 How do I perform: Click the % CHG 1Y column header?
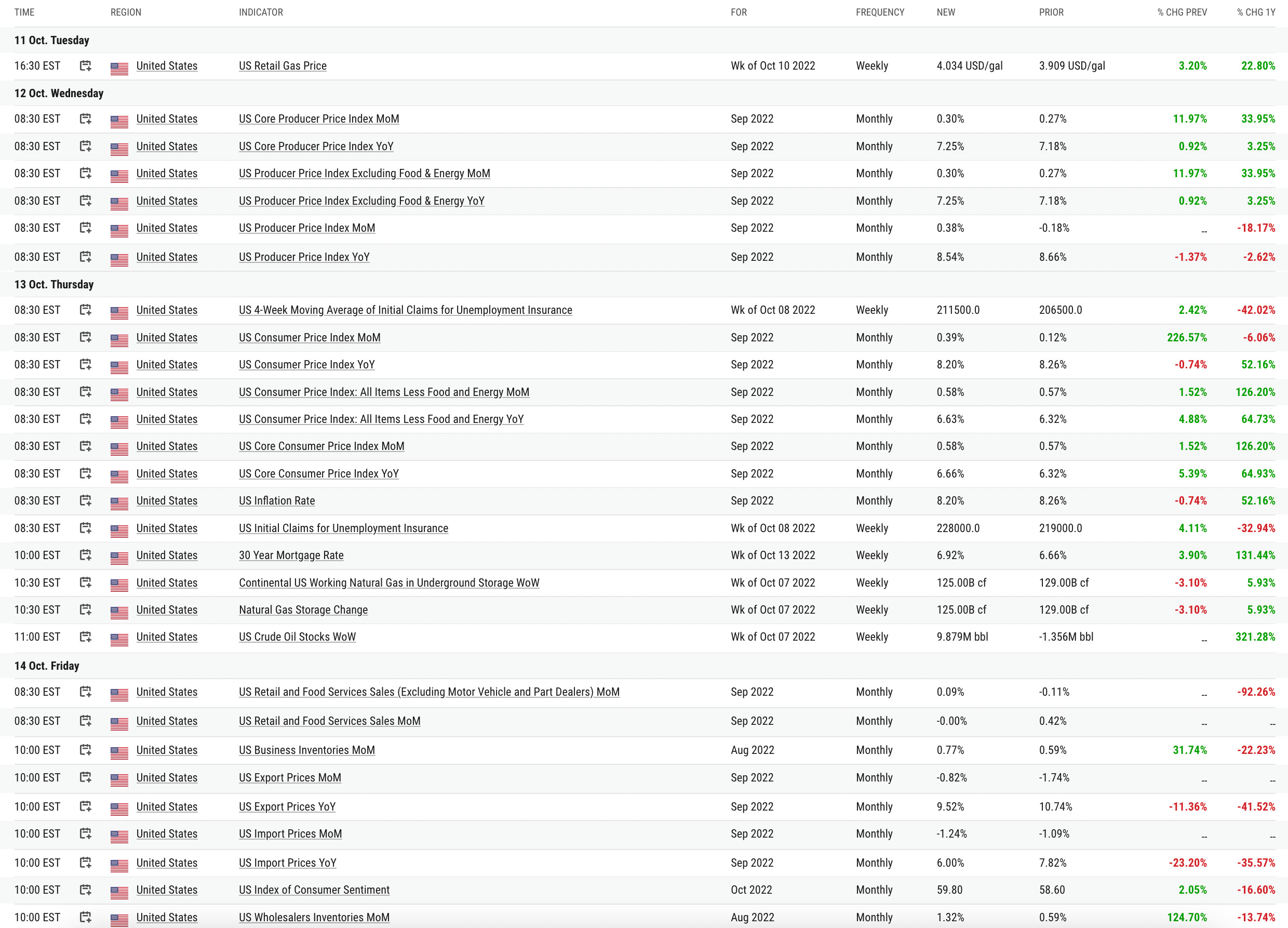[x=1256, y=12]
